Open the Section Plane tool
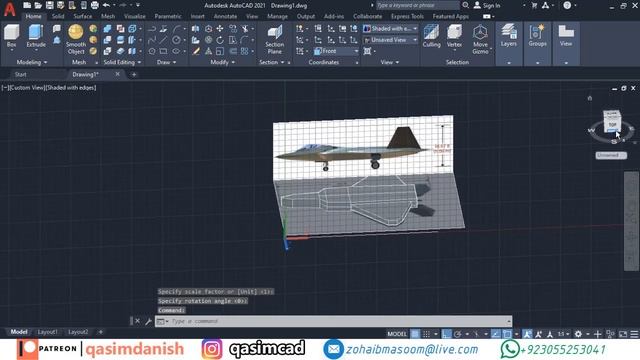 pyautogui.click(x=275, y=39)
